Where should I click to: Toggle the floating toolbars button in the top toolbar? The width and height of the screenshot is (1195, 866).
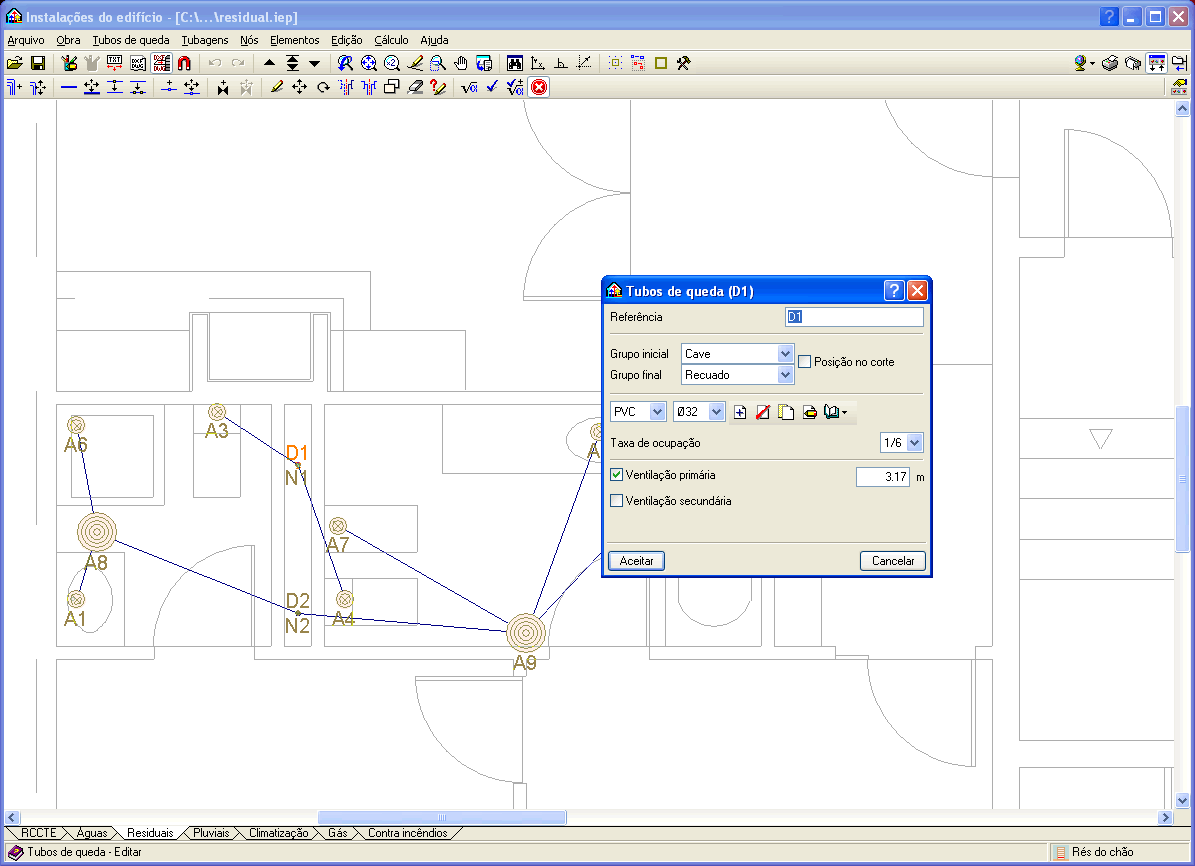coord(1156,63)
